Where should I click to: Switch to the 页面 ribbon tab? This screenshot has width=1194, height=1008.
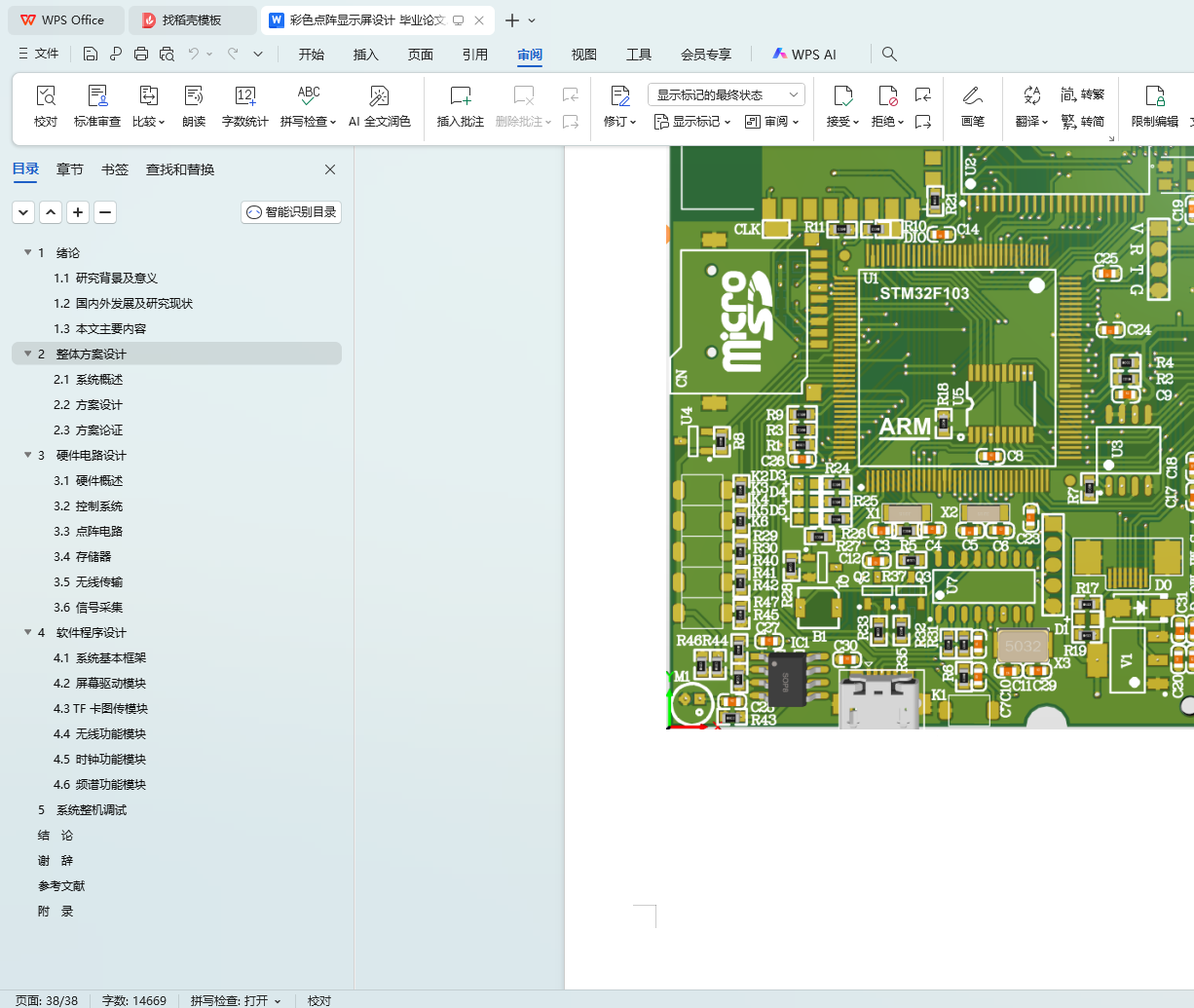coord(421,55)
